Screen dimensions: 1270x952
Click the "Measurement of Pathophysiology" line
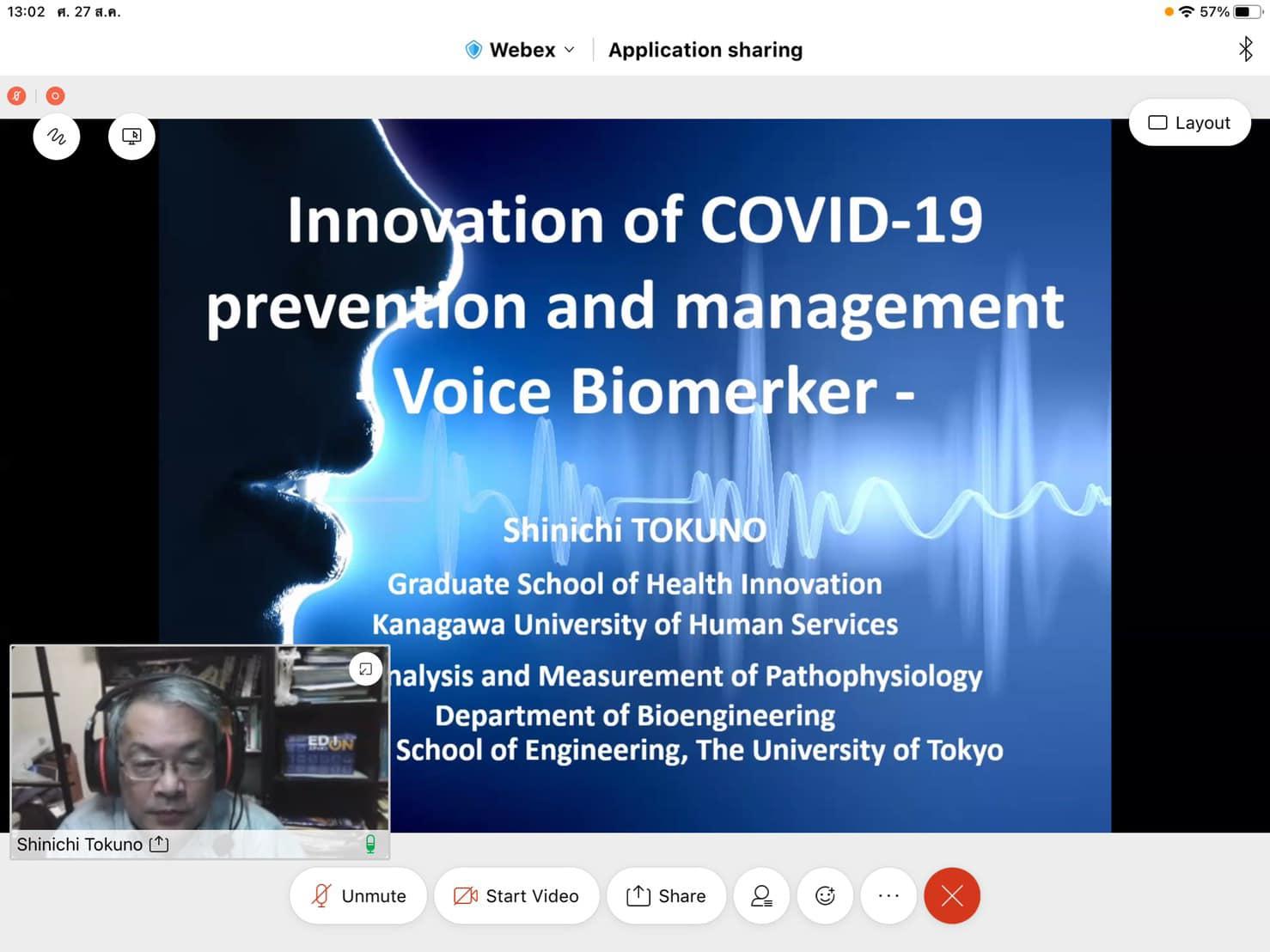(x=684, y=676)
